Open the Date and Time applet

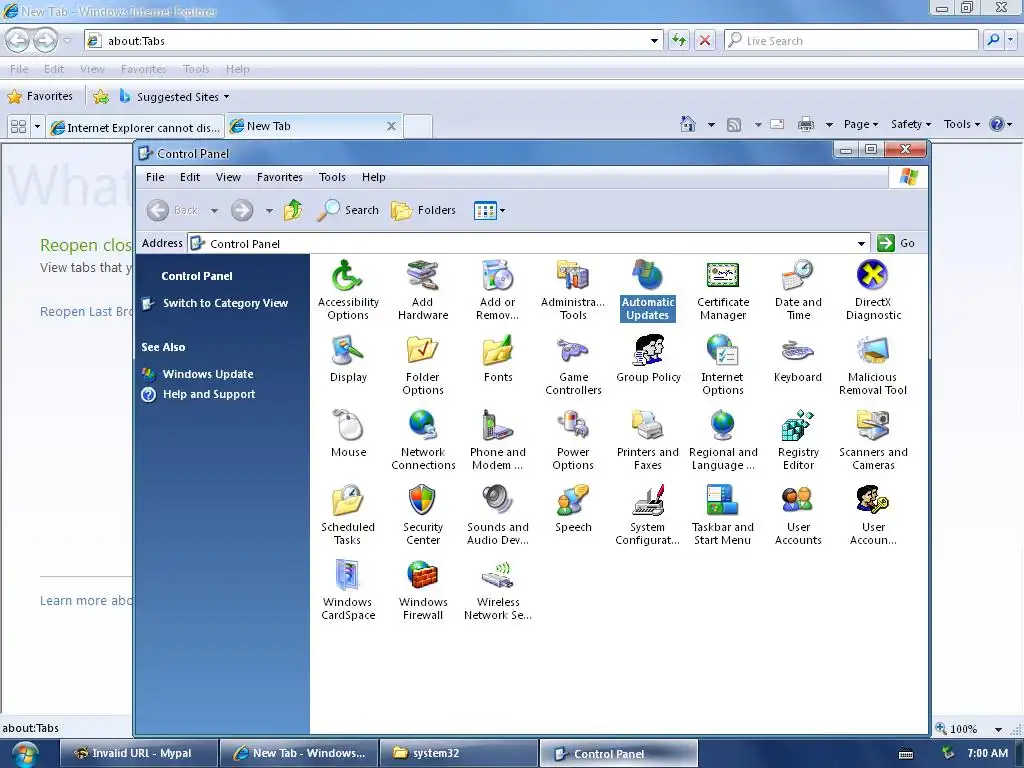click(x=798, y=290)
